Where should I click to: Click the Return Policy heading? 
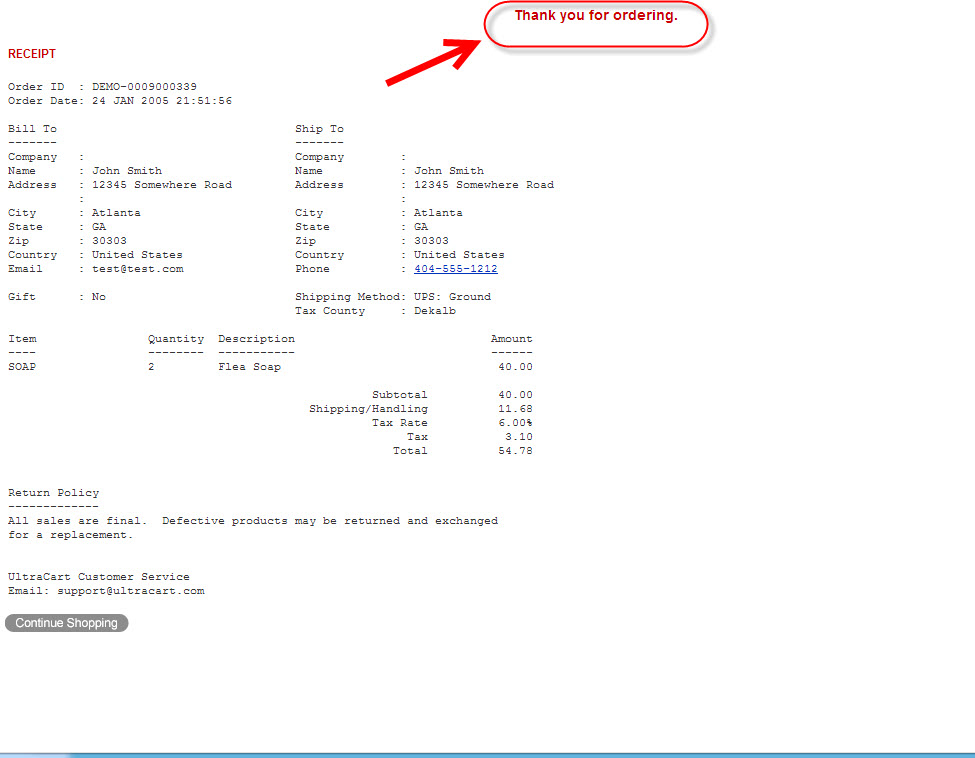(x=53, y=492)
